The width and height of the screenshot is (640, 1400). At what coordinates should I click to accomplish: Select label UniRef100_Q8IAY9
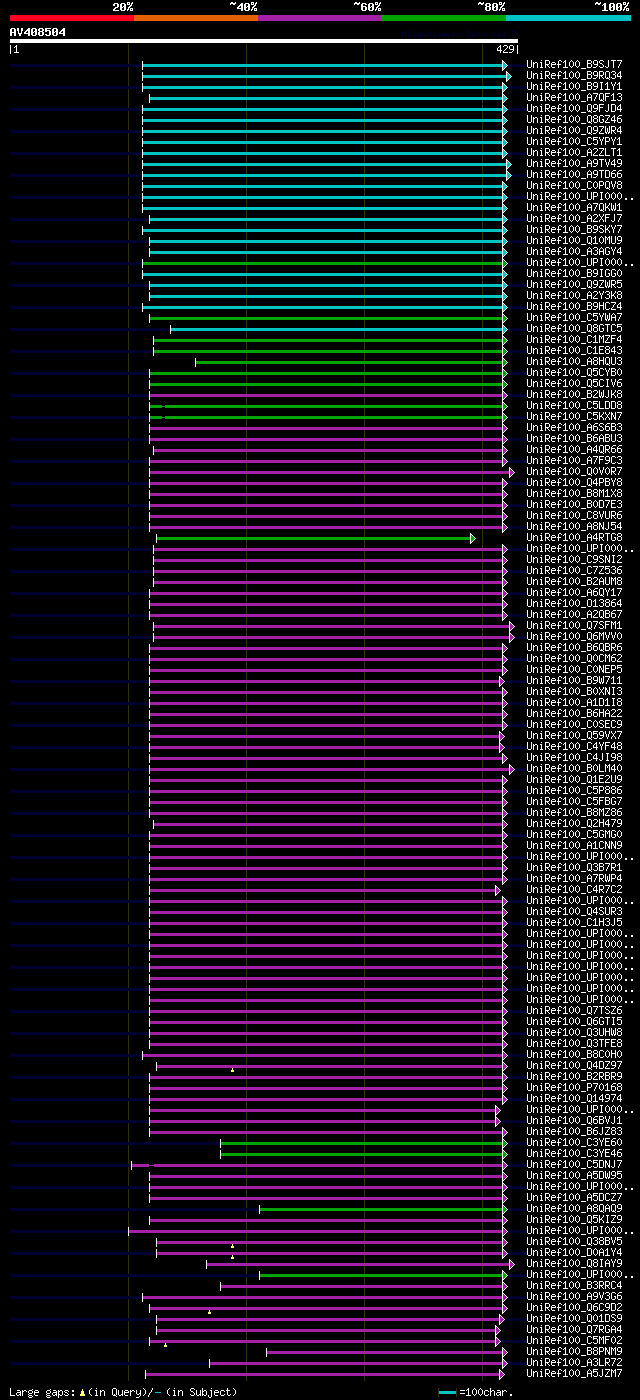pyautogui.click(x=574, y=1263)
